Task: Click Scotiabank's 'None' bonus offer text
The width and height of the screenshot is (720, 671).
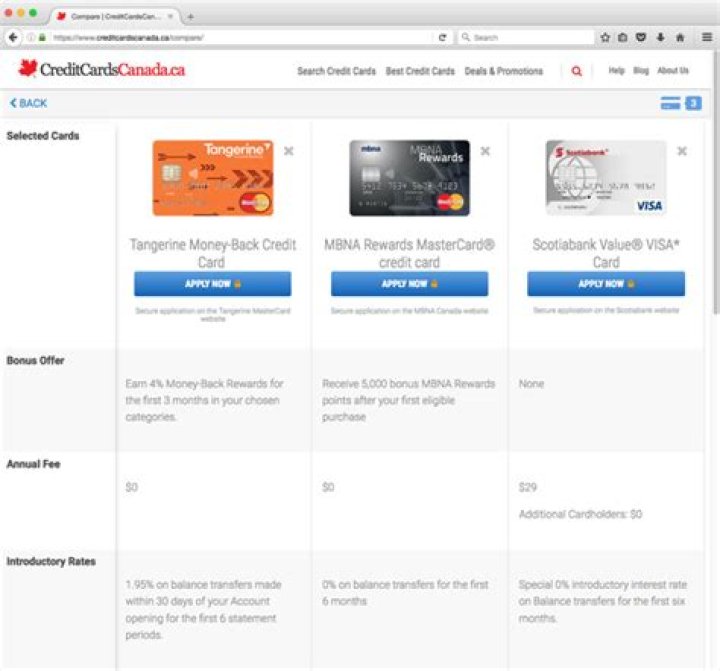Action: tap(531, 383)
